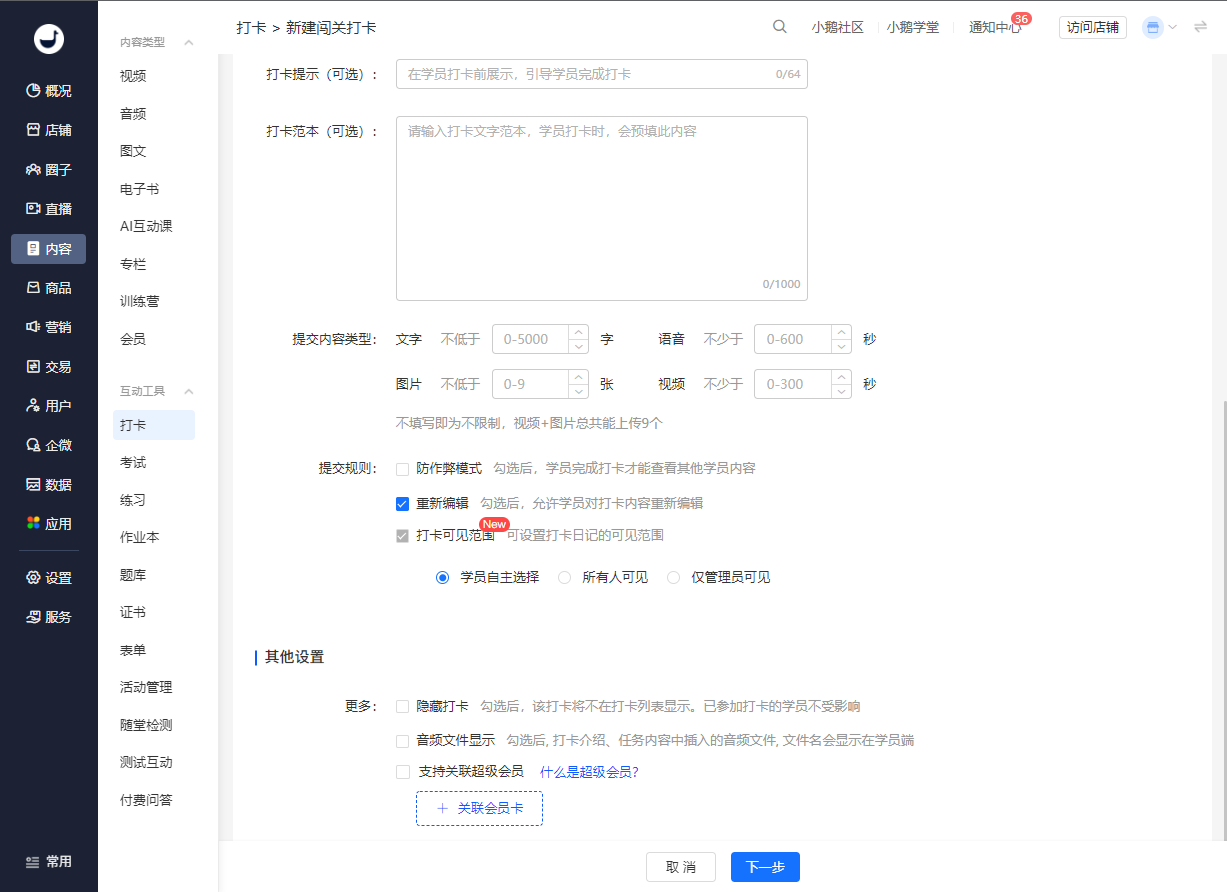Go to 训练营 menu item
1227x892 pixels.
[x=139, y=301]
